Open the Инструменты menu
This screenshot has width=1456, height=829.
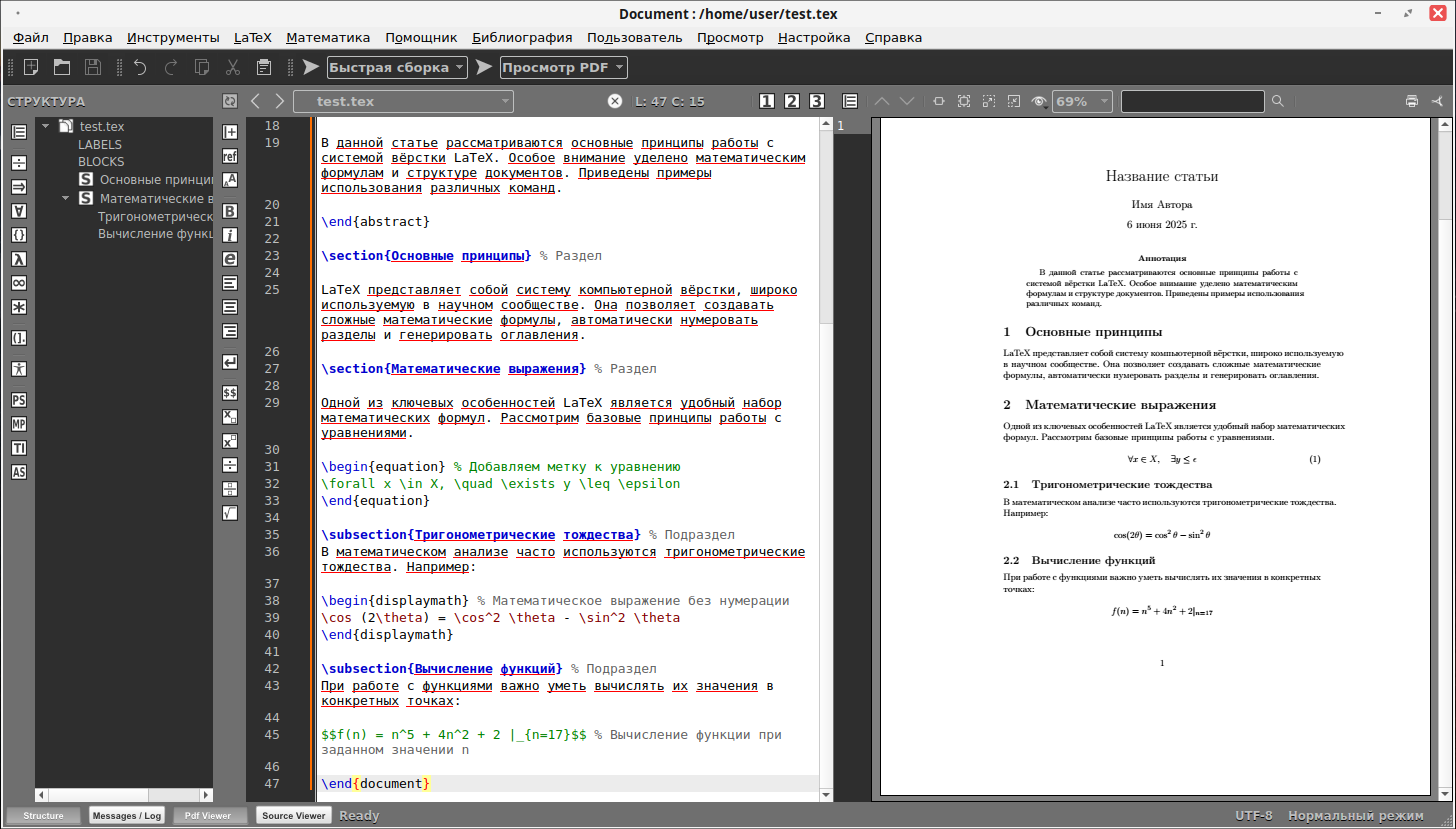(x=173, y=37)
